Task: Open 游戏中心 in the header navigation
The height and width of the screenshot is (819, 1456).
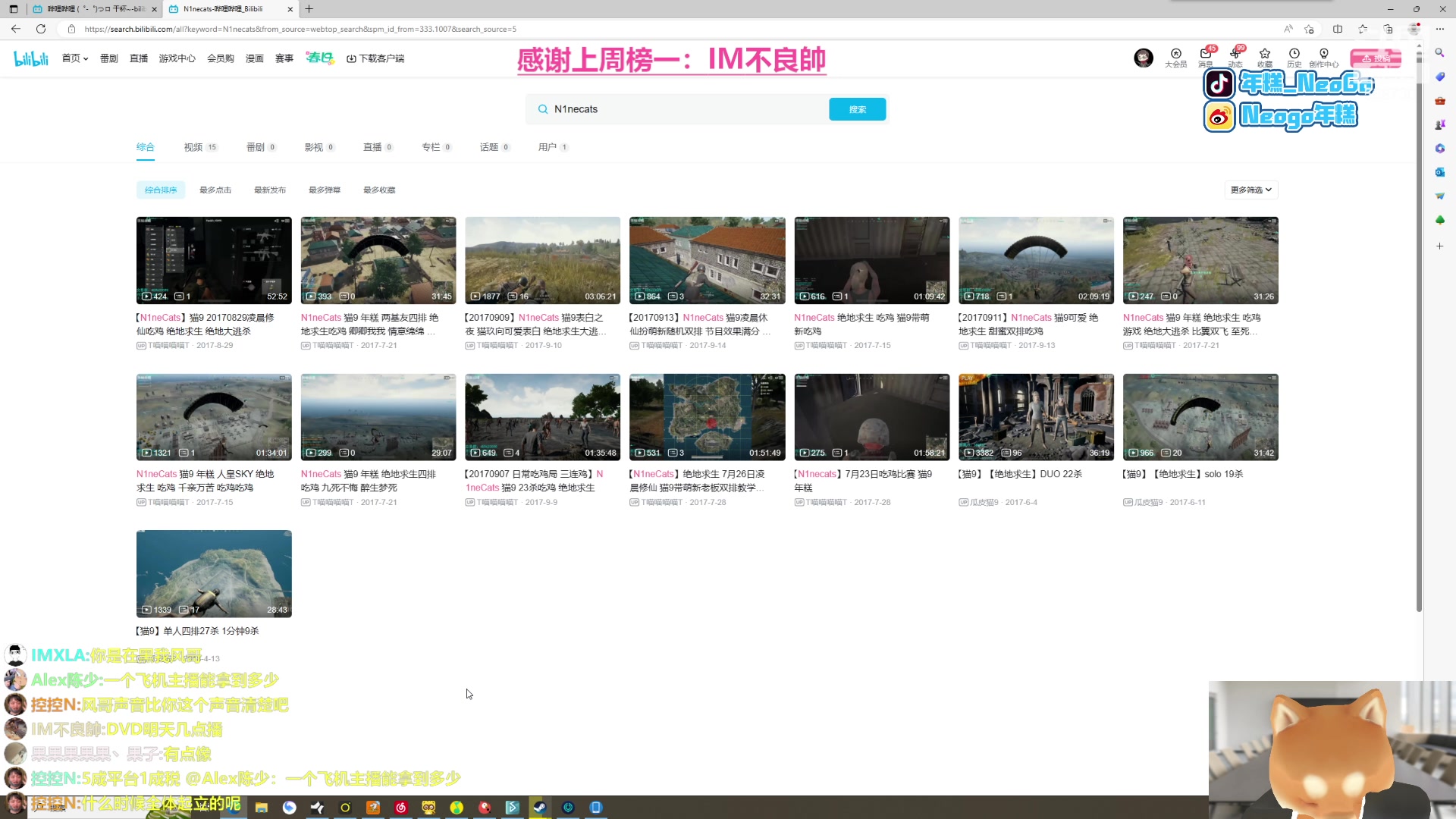Action: [177, 58]
